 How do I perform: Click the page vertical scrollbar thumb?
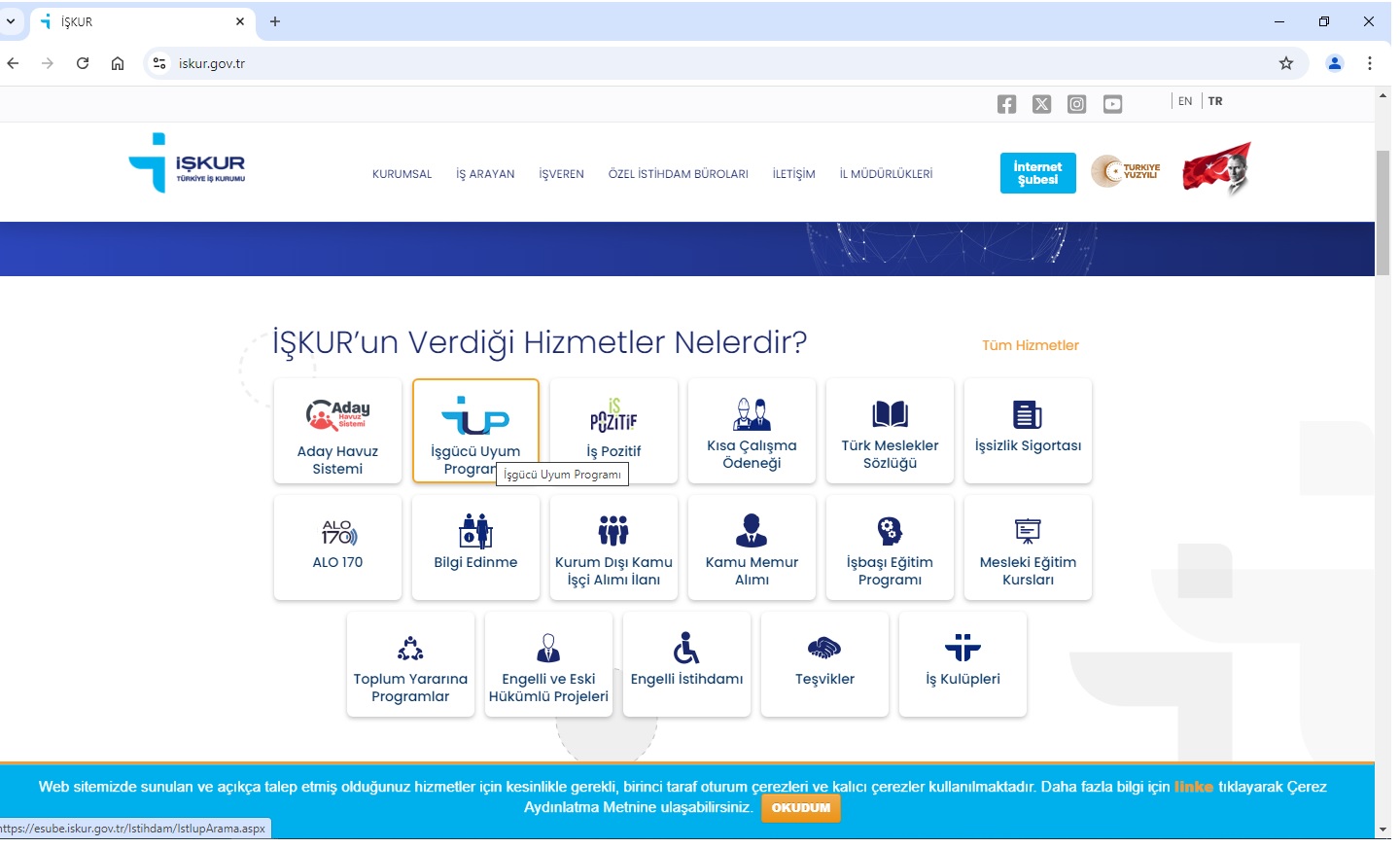[x=1382, y=213]
